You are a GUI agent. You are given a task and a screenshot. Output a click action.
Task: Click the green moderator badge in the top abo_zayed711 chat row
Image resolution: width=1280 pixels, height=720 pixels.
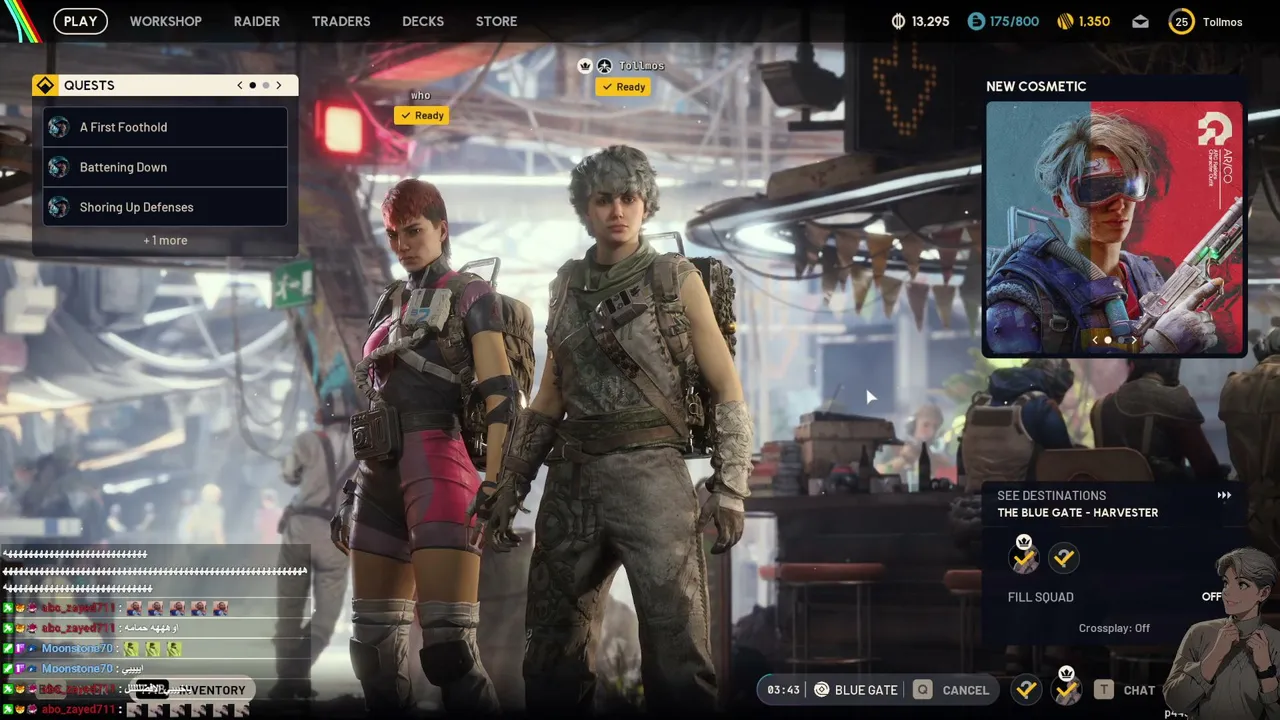8,608
